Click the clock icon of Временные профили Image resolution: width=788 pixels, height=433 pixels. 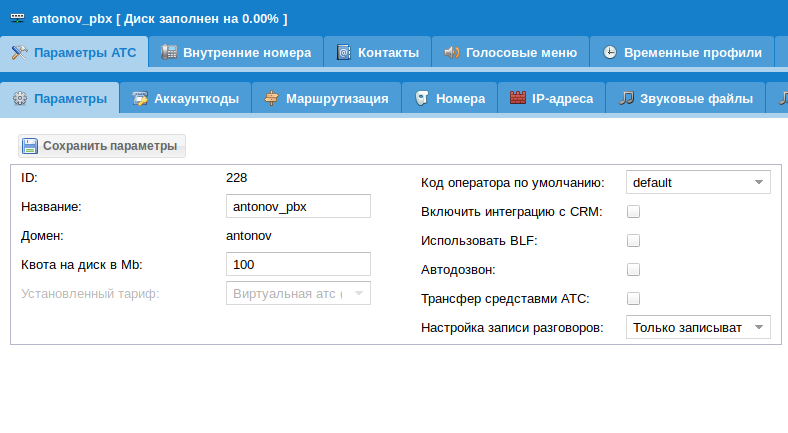609,52
